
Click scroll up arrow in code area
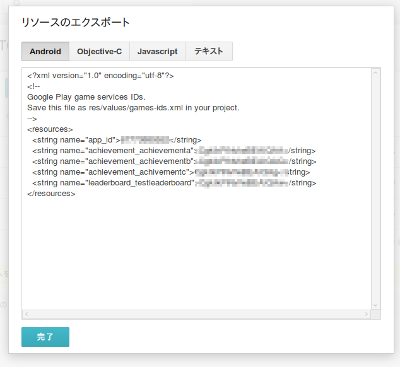(x=376, y=72)
